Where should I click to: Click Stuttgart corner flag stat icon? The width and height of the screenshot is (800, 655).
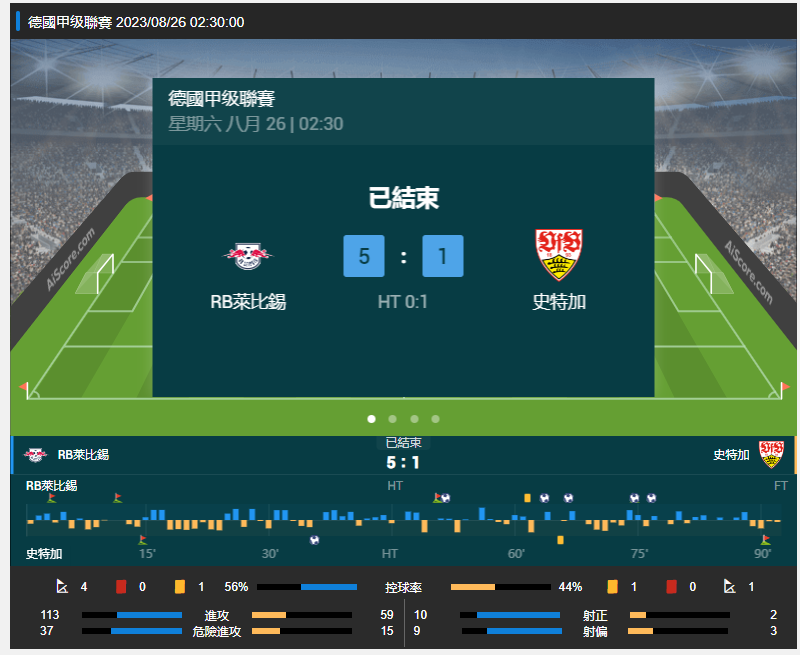point(730,587)
